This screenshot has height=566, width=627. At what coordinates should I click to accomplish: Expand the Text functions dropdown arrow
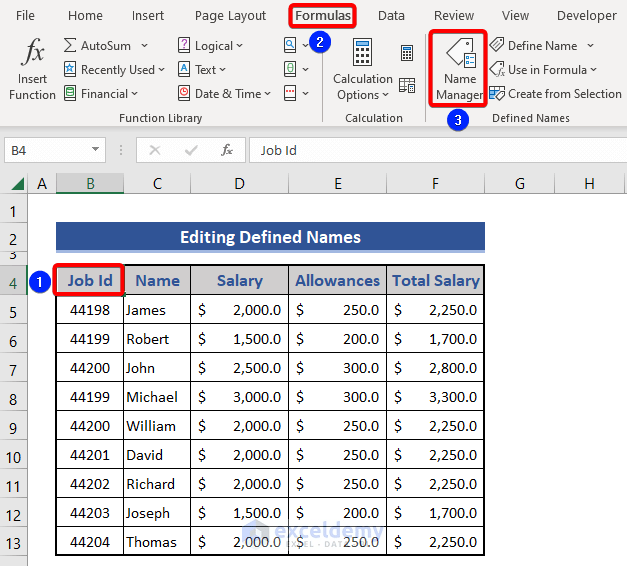222,70
